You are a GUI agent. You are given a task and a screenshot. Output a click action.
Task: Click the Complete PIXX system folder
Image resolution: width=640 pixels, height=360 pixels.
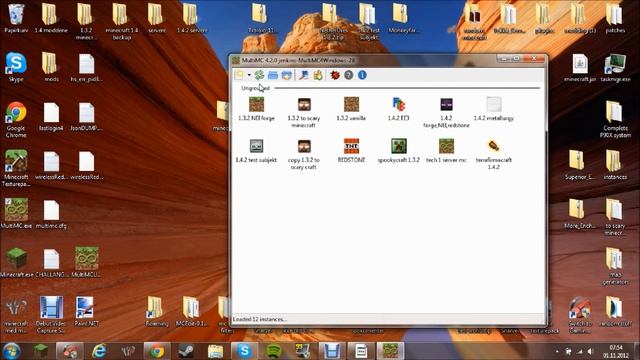click(615, 120)
